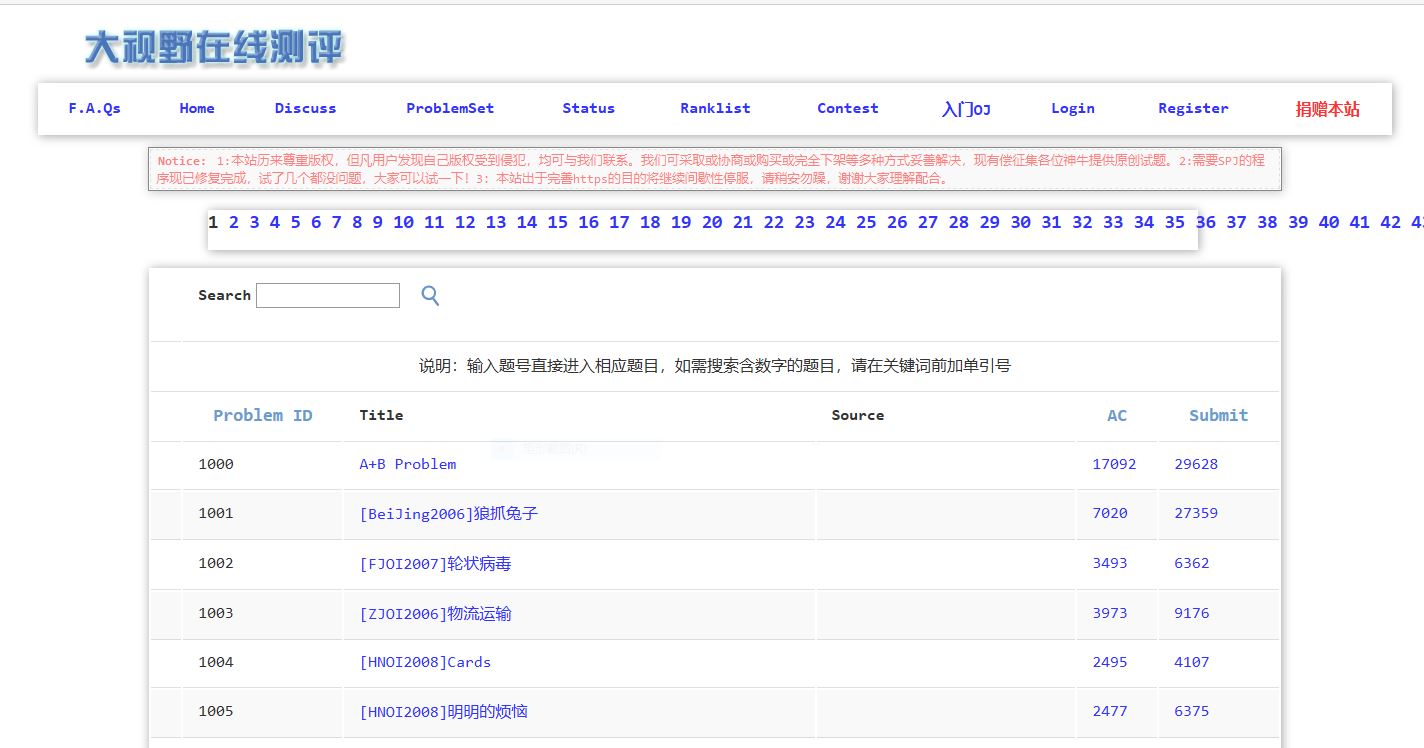View the Status page
The width and height of the screenshot is (1424, 748).
tap(588, 108)
